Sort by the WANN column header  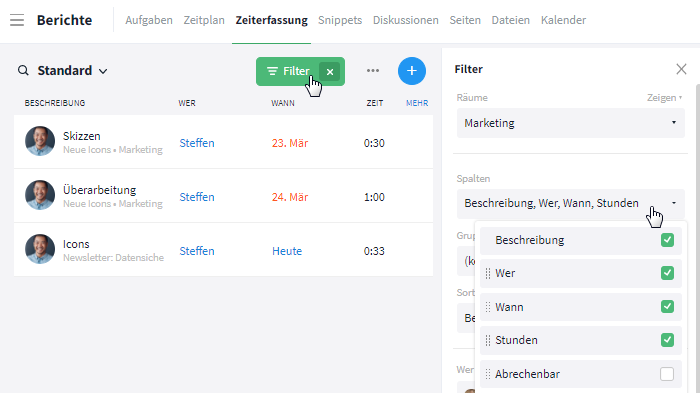(x=283, y=103)
